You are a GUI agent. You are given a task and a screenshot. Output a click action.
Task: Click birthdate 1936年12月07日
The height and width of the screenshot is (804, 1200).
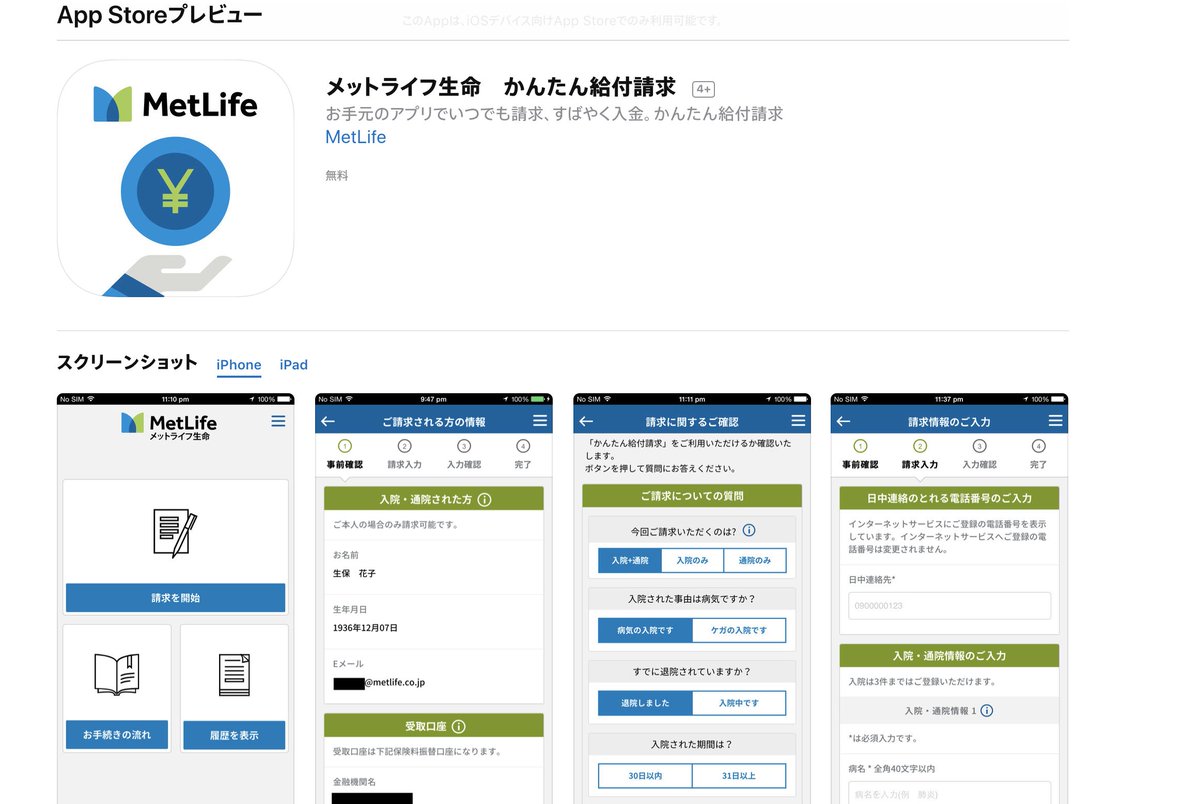pyautogui.click(x=365, y=628)
